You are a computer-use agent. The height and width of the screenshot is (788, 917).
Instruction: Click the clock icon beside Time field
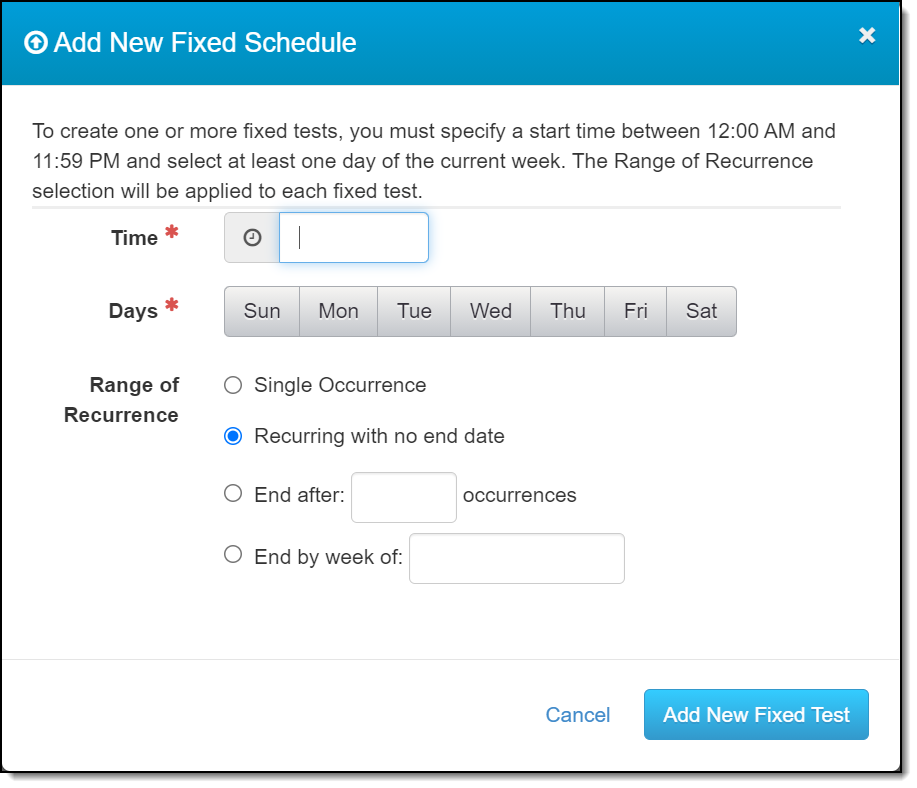pyautogui.click(x=252, y=238)
